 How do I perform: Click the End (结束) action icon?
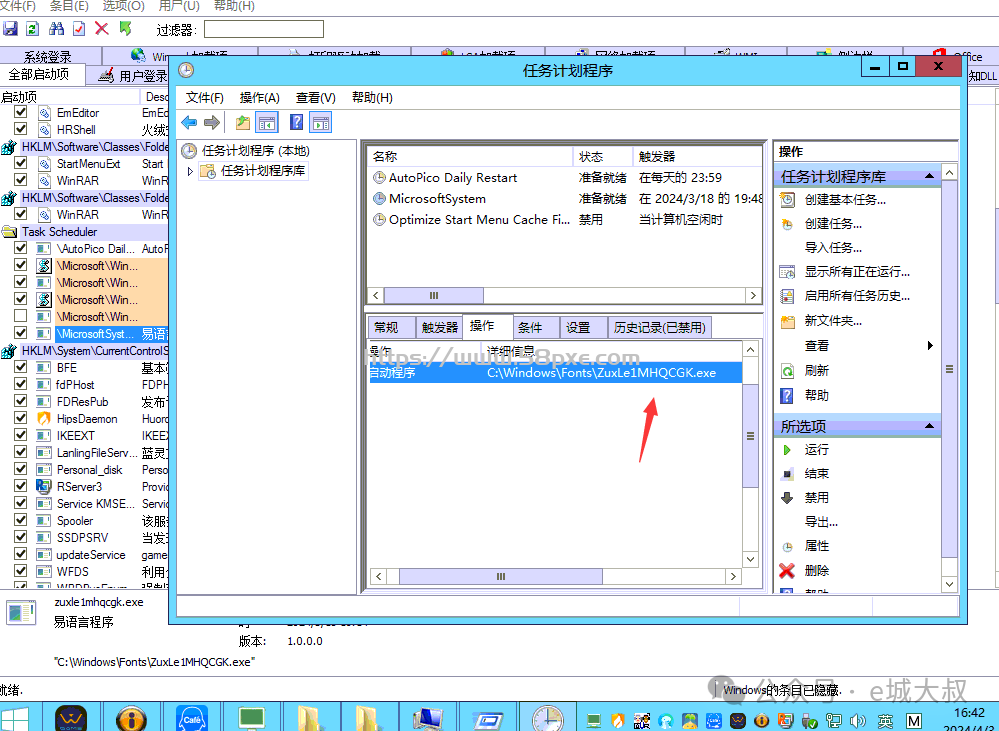click(787, 474)
